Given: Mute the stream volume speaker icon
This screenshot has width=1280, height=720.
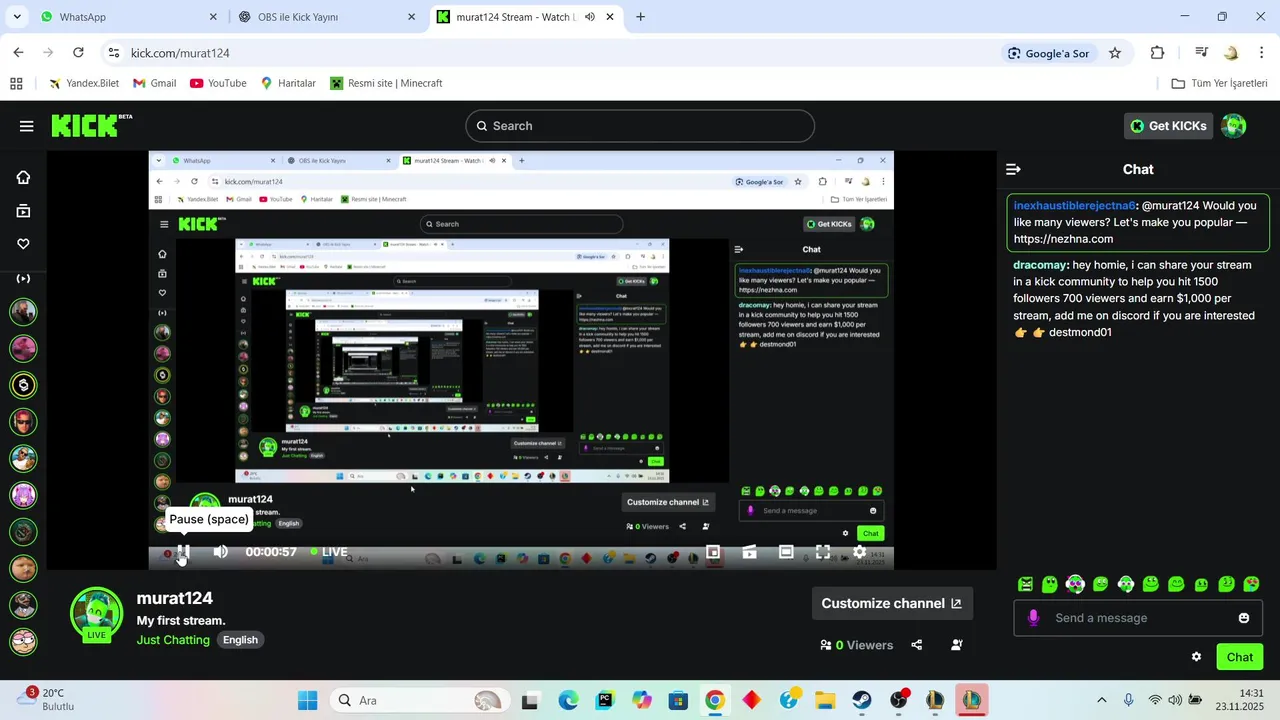Looking at the screenshot, I should [220, 552].
